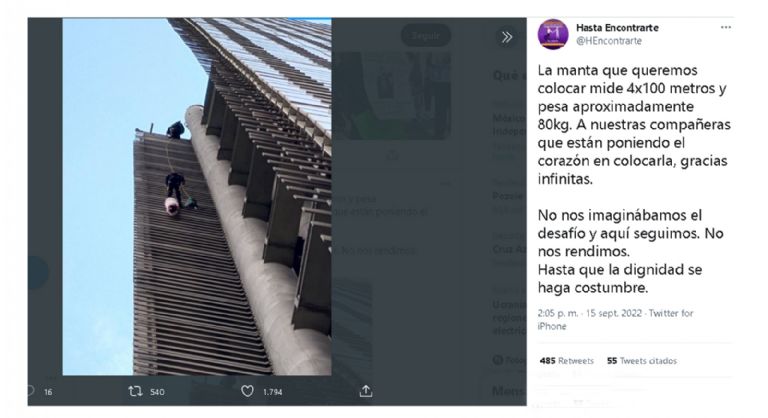Collapse sidebar with double chevron icon

pos(507,37)
